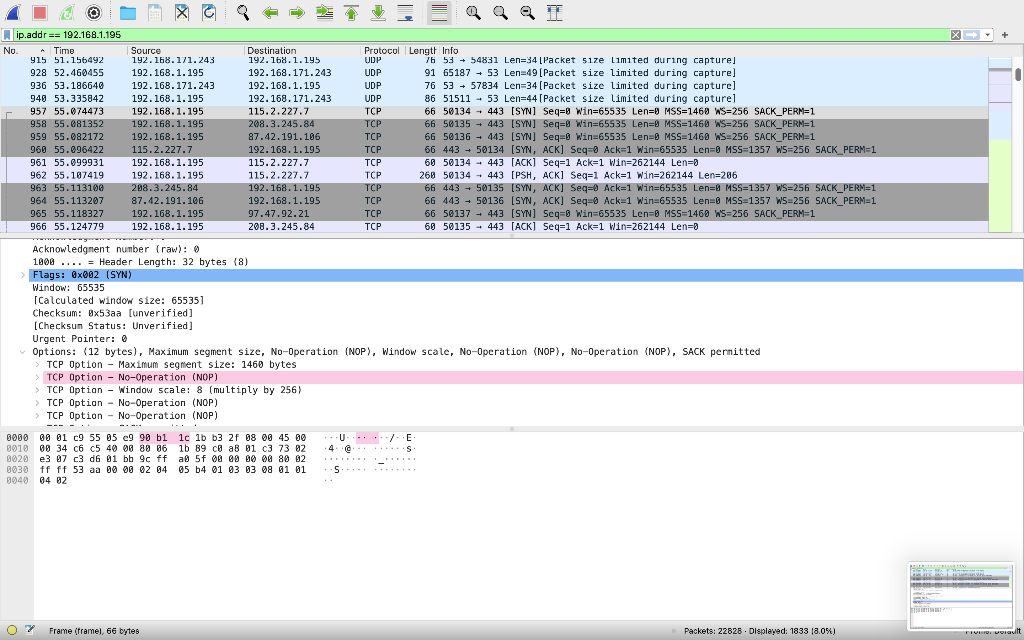Add a new filter button with plus

click(x=1005, y=34)
